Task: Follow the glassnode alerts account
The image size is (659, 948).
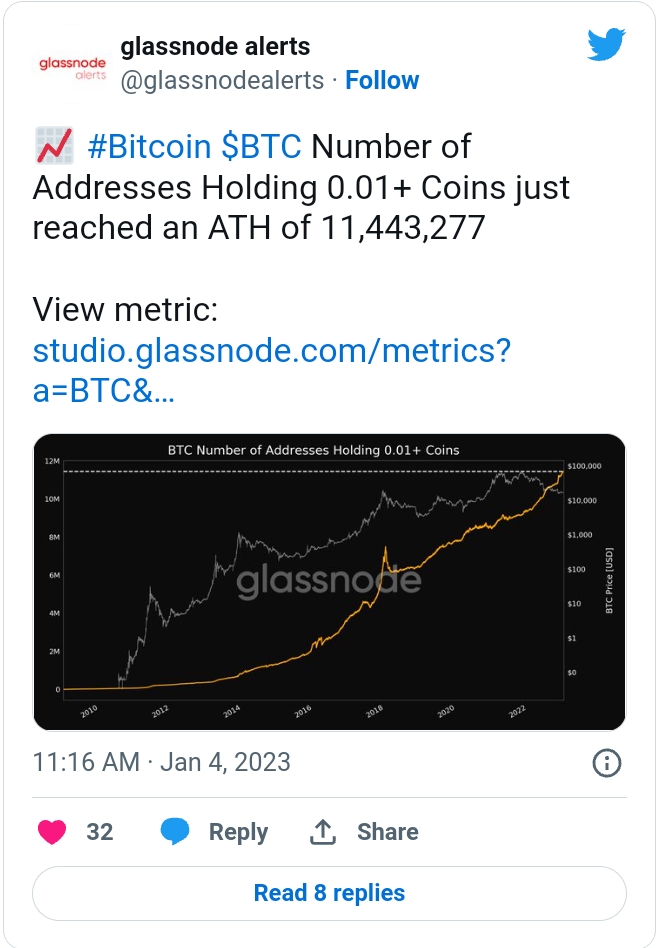Action: pos(382,80)
